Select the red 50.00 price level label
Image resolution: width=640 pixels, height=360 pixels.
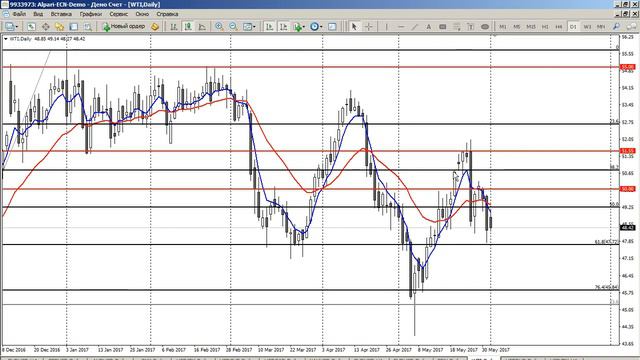[x=627, y=189]
